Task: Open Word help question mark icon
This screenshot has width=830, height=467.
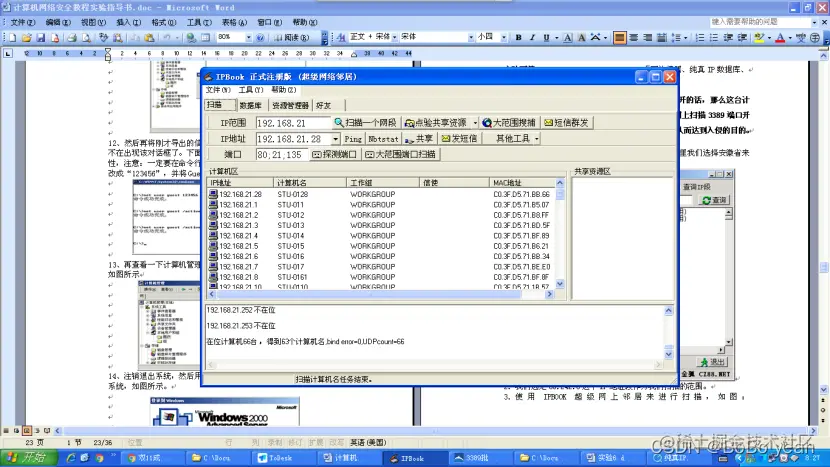Action: [260, 38]
